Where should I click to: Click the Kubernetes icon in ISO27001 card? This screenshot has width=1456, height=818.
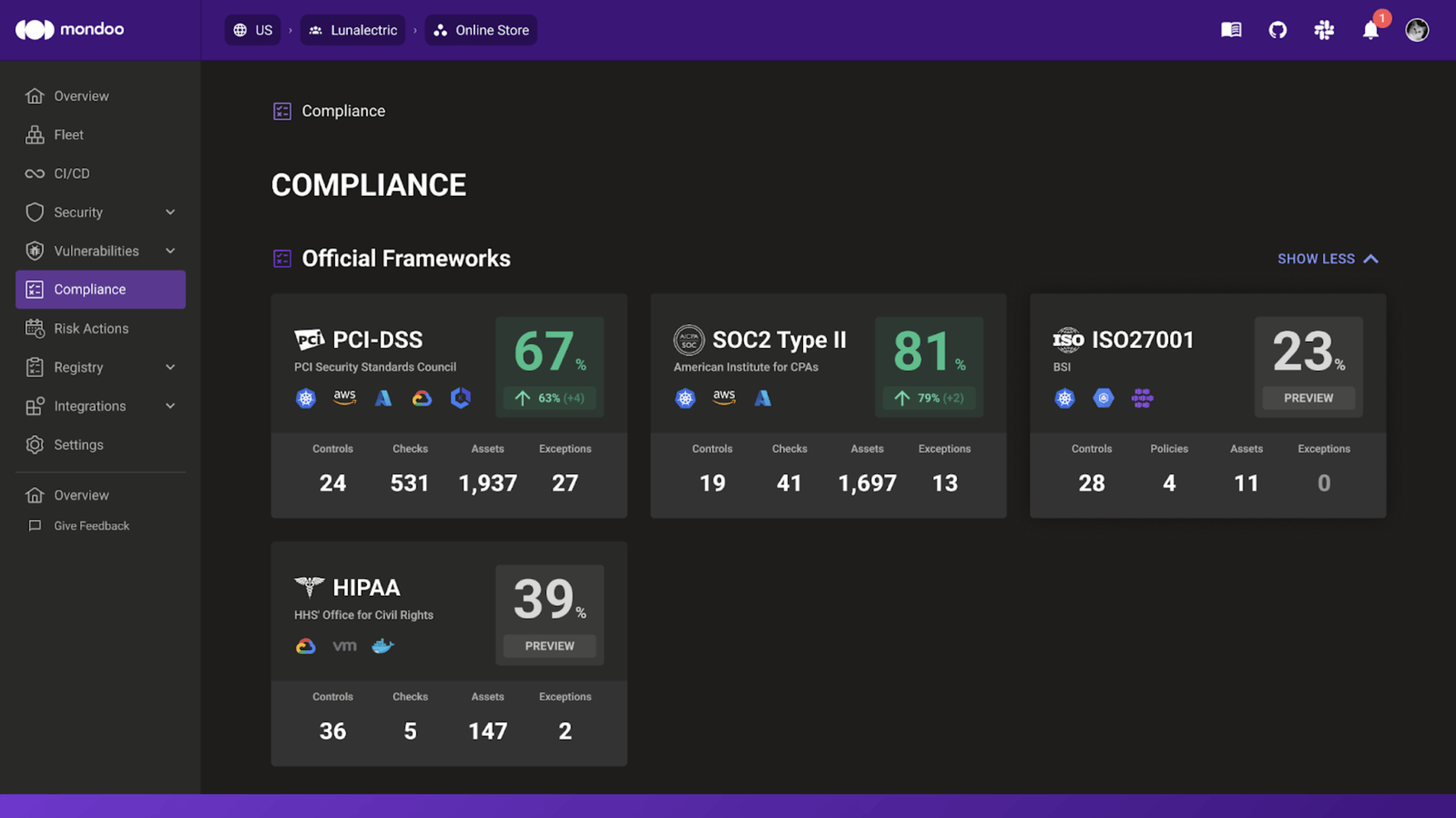[x=1065, y=398]
